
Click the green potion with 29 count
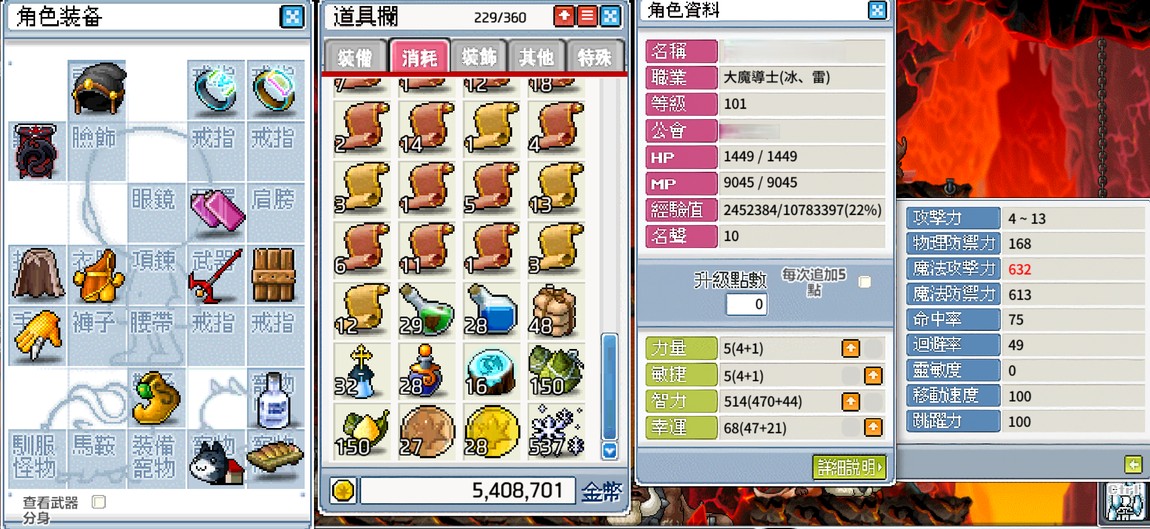(x=428, y=310)
